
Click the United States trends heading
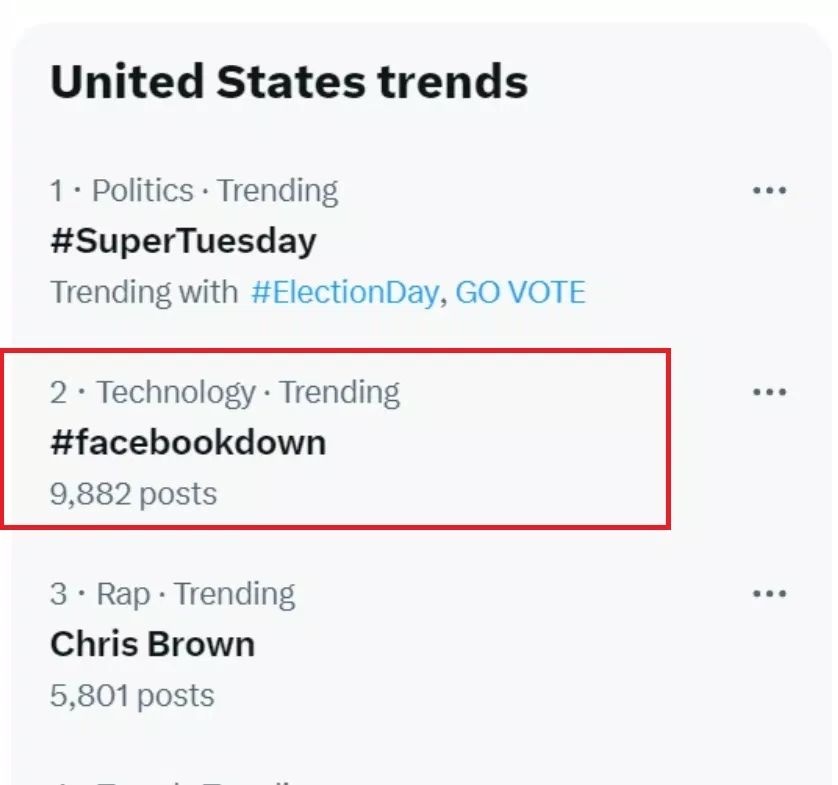click(x=289, y=81)
